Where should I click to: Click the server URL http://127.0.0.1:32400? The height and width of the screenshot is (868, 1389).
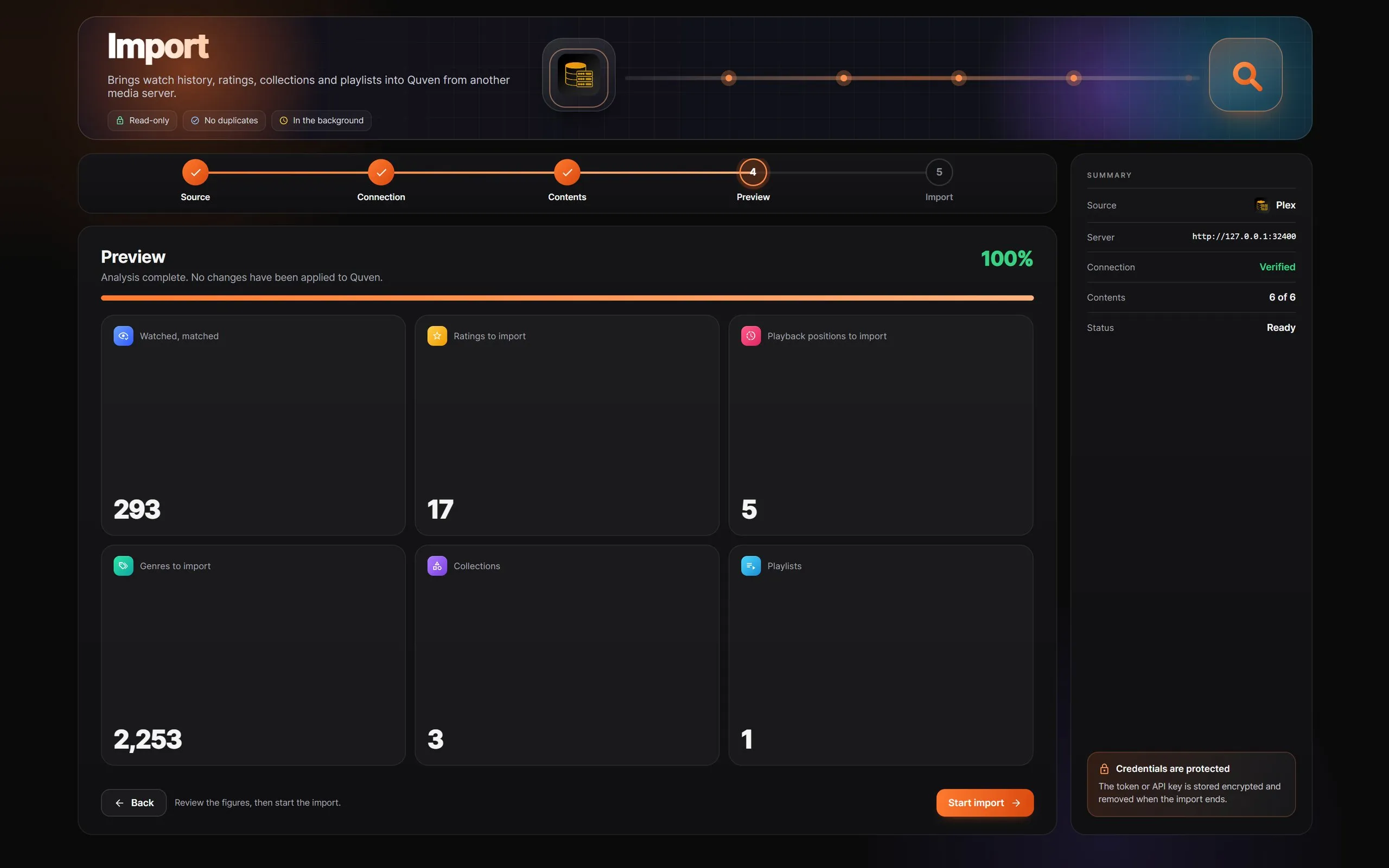coord(1244,237)
